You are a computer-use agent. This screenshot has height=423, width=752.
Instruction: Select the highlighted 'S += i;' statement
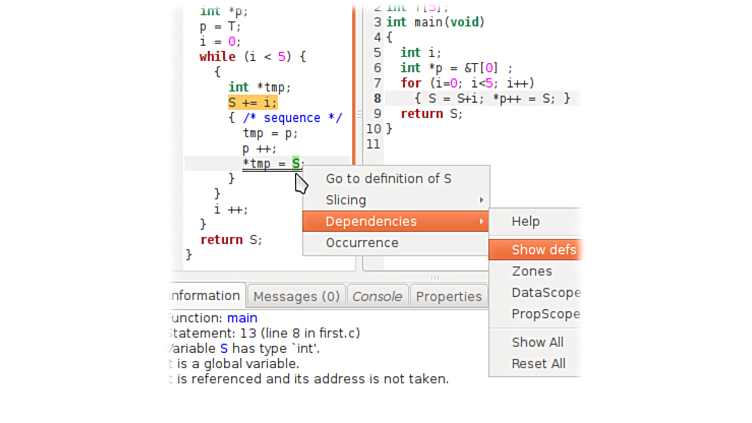point(252,102)
